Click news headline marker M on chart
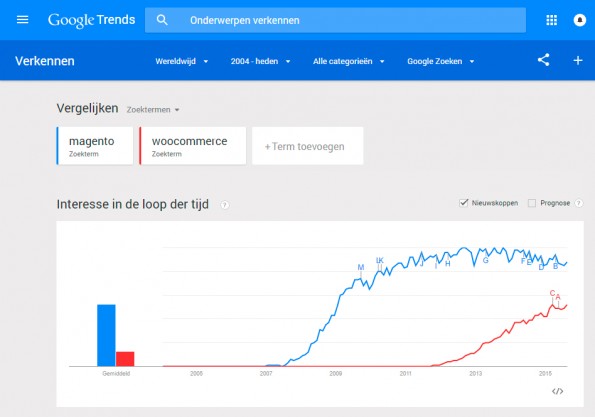 pyautogui.click(x=361, y=268)
